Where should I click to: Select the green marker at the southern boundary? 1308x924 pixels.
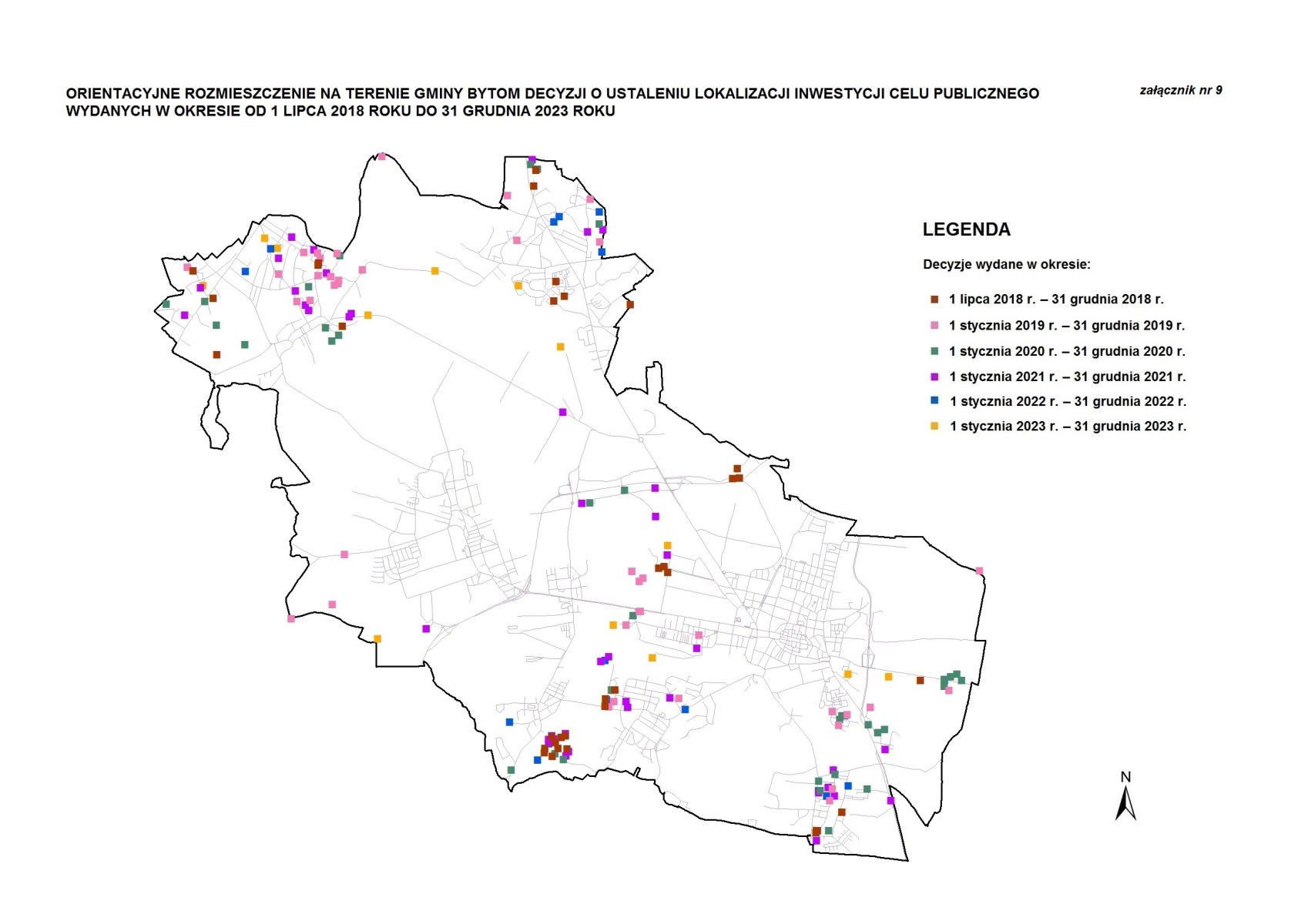click(511, 770)
